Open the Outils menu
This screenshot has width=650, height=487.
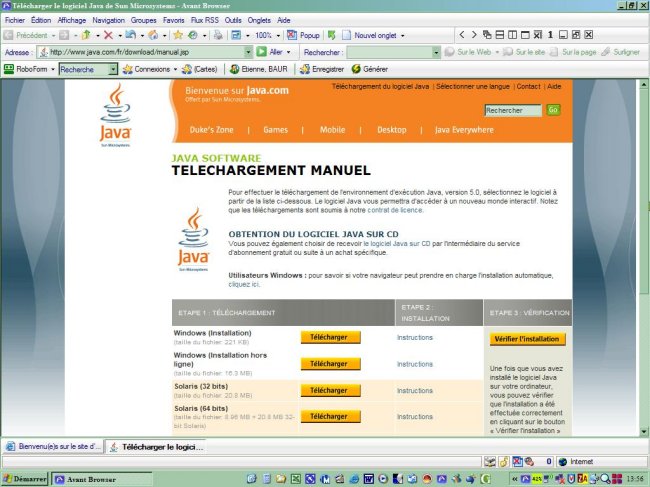(233, 20)
